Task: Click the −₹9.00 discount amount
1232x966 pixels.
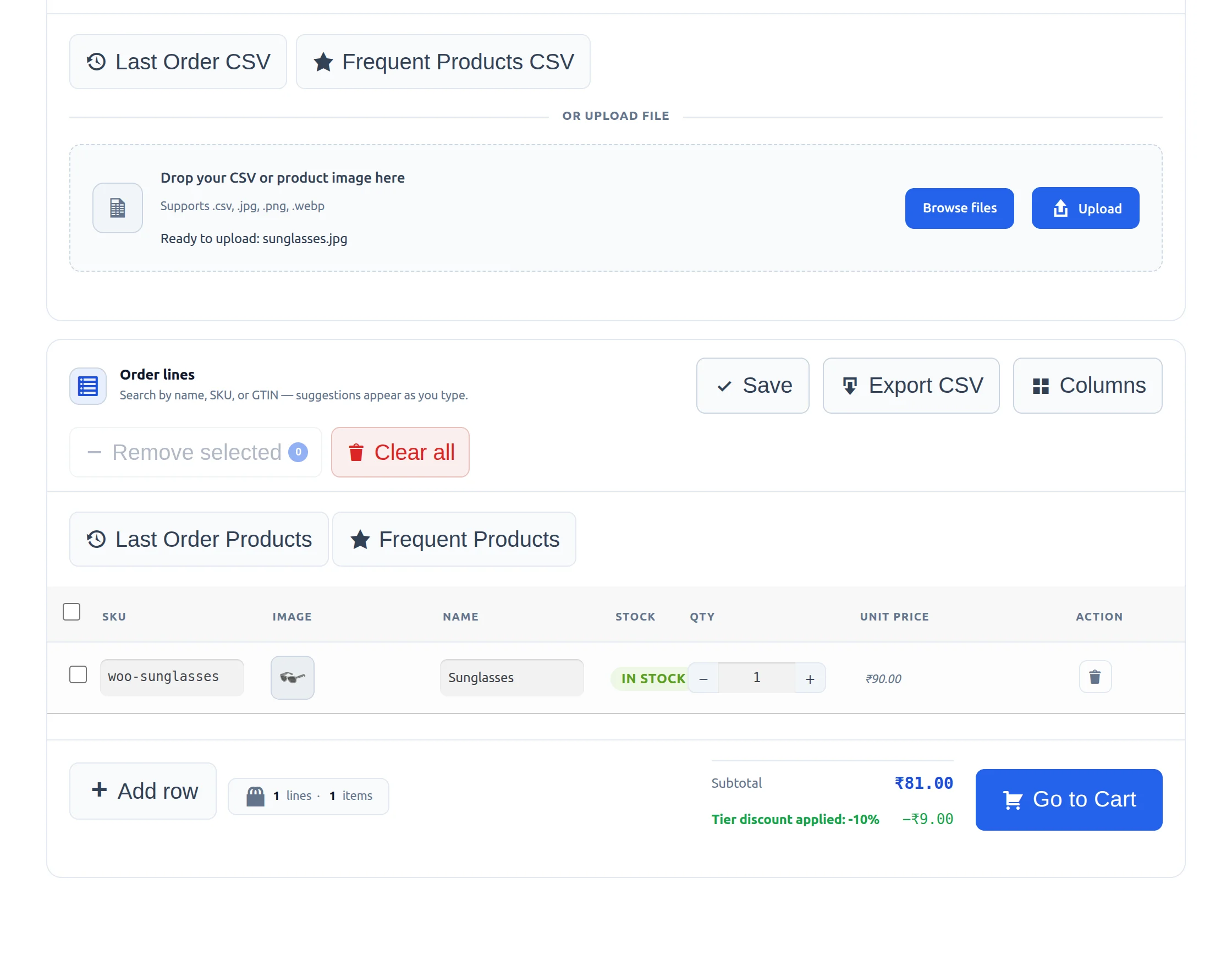Action: [x=927, y=819]
